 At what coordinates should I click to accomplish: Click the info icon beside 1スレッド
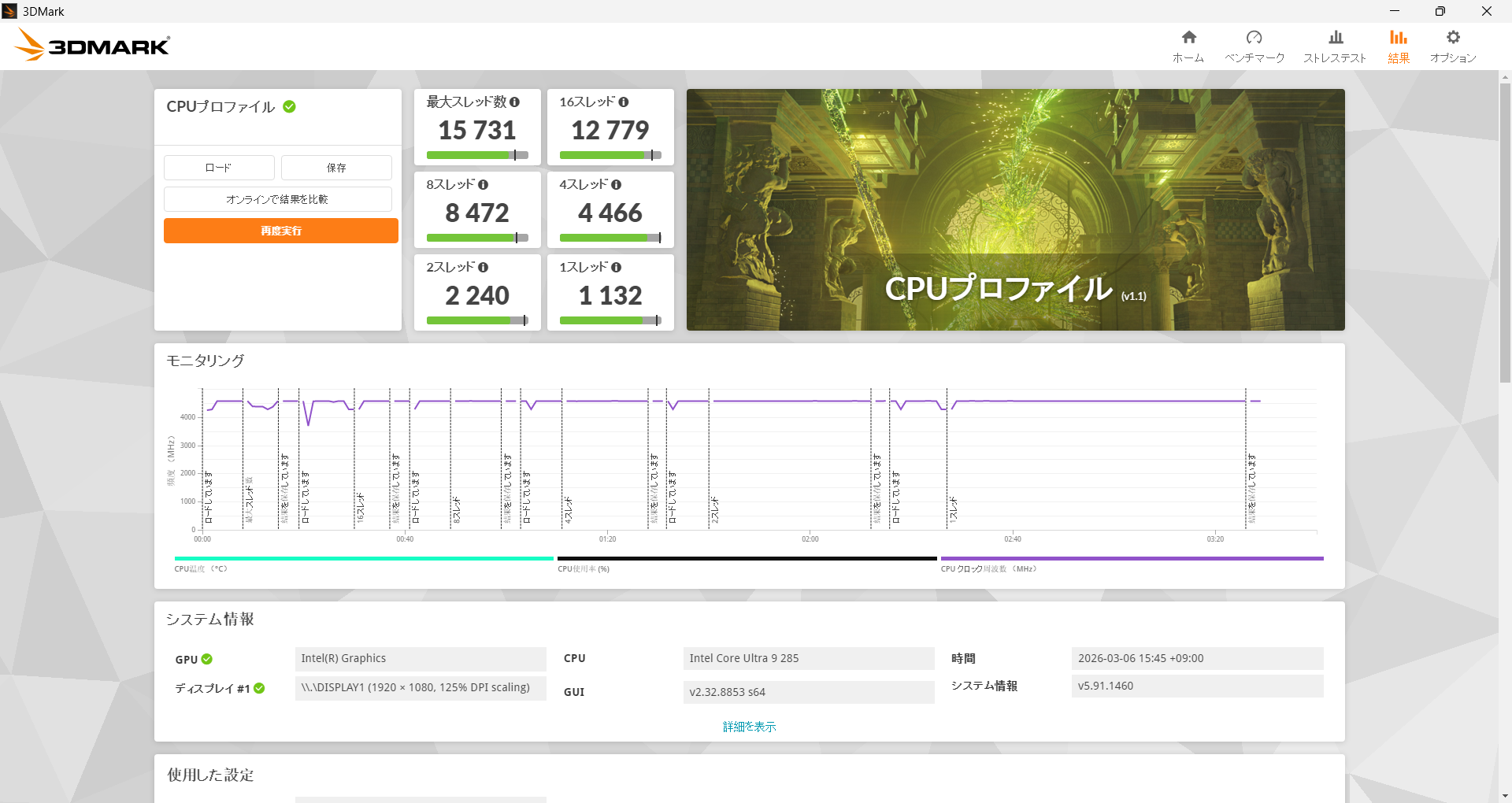(x=617, y=268)
